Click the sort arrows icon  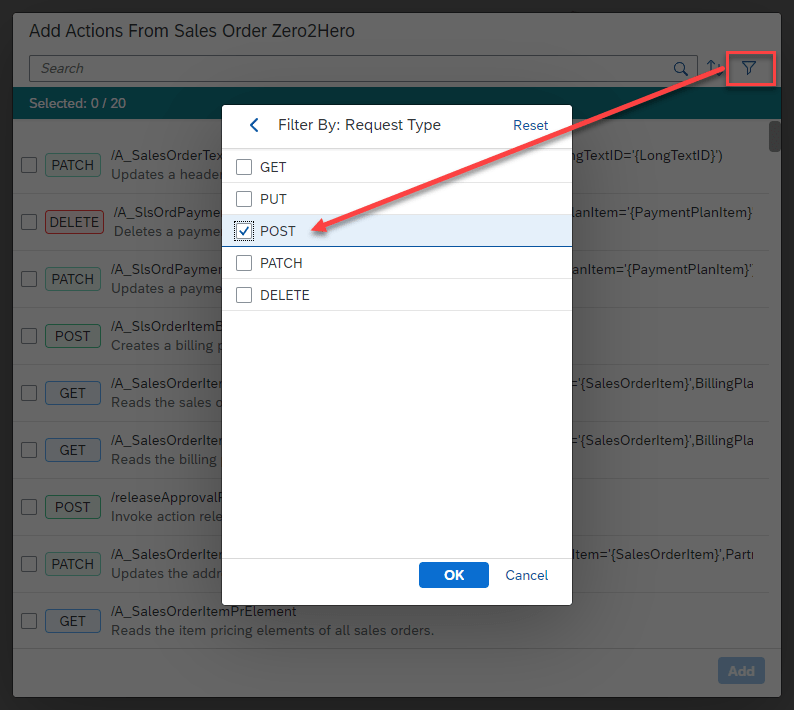(x=713, y=68)
